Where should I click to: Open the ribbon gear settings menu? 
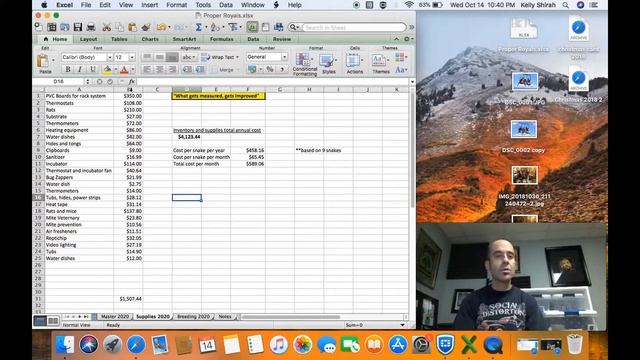(x=408, y=39)
